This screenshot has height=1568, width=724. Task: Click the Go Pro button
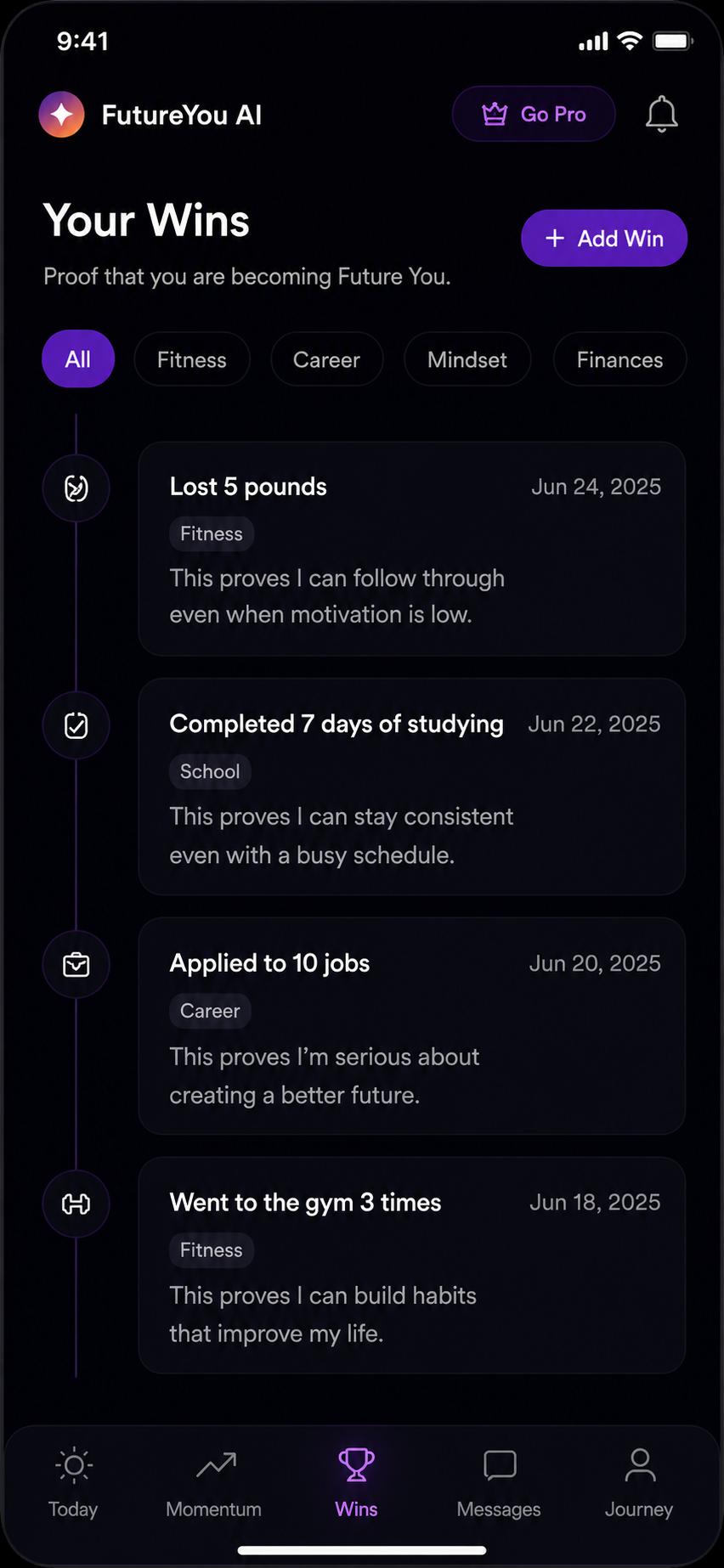click(534, 114)
